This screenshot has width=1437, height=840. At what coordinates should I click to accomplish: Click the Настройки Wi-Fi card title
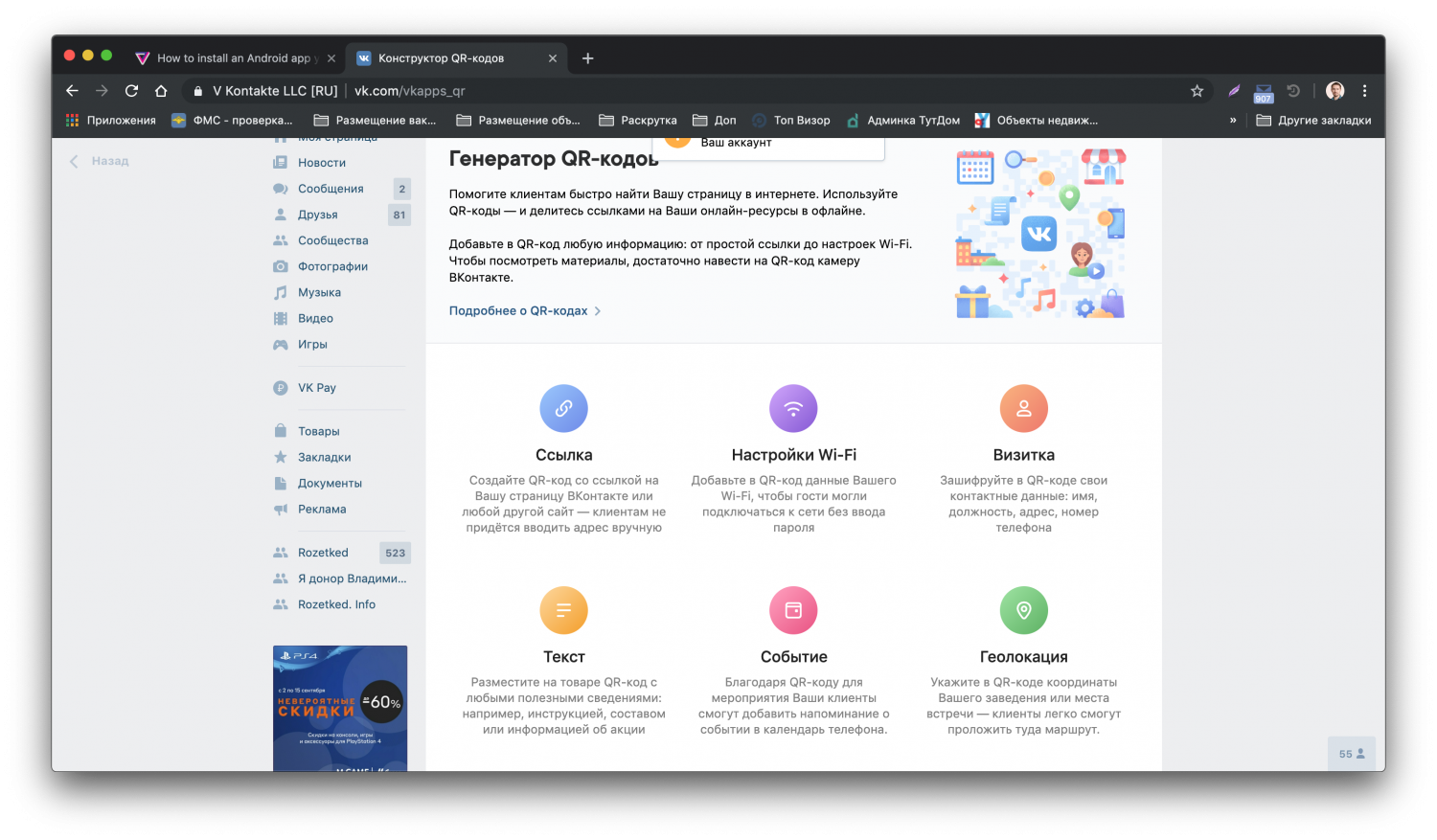[793, 455]
